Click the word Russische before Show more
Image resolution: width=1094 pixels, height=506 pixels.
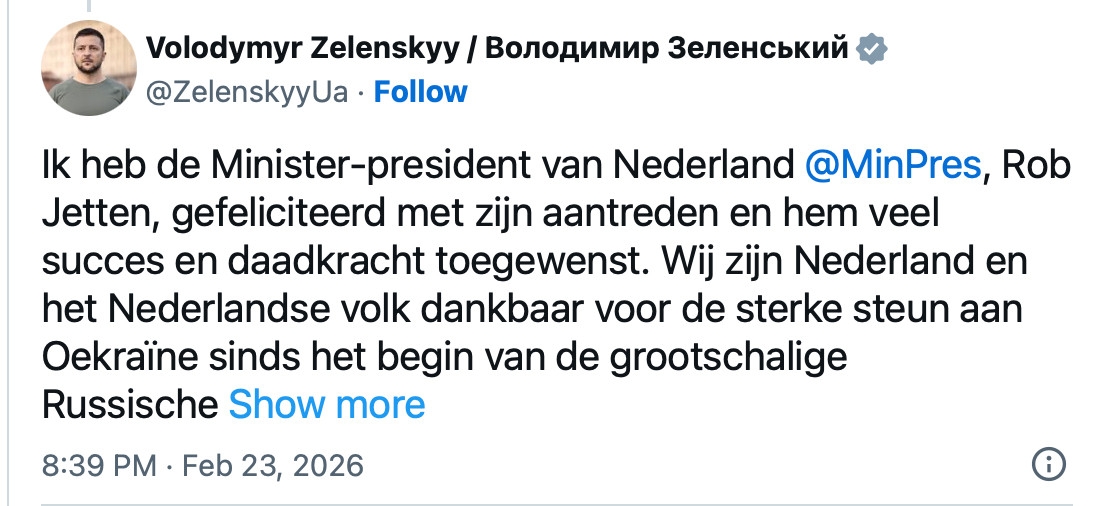point(130,404)
